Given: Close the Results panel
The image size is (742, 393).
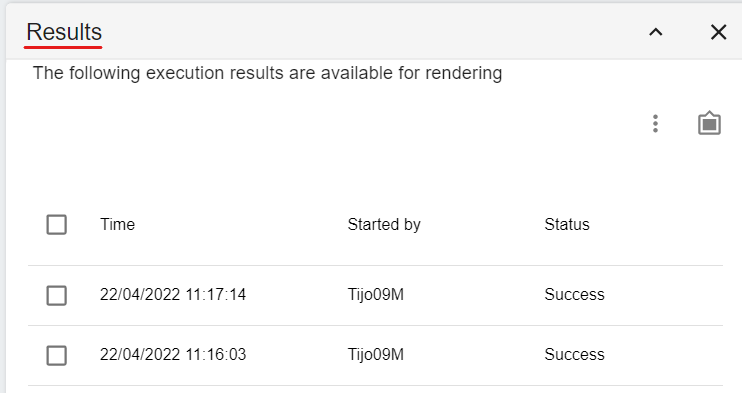Looking at the screenshot, I should (x=718, y=32).
